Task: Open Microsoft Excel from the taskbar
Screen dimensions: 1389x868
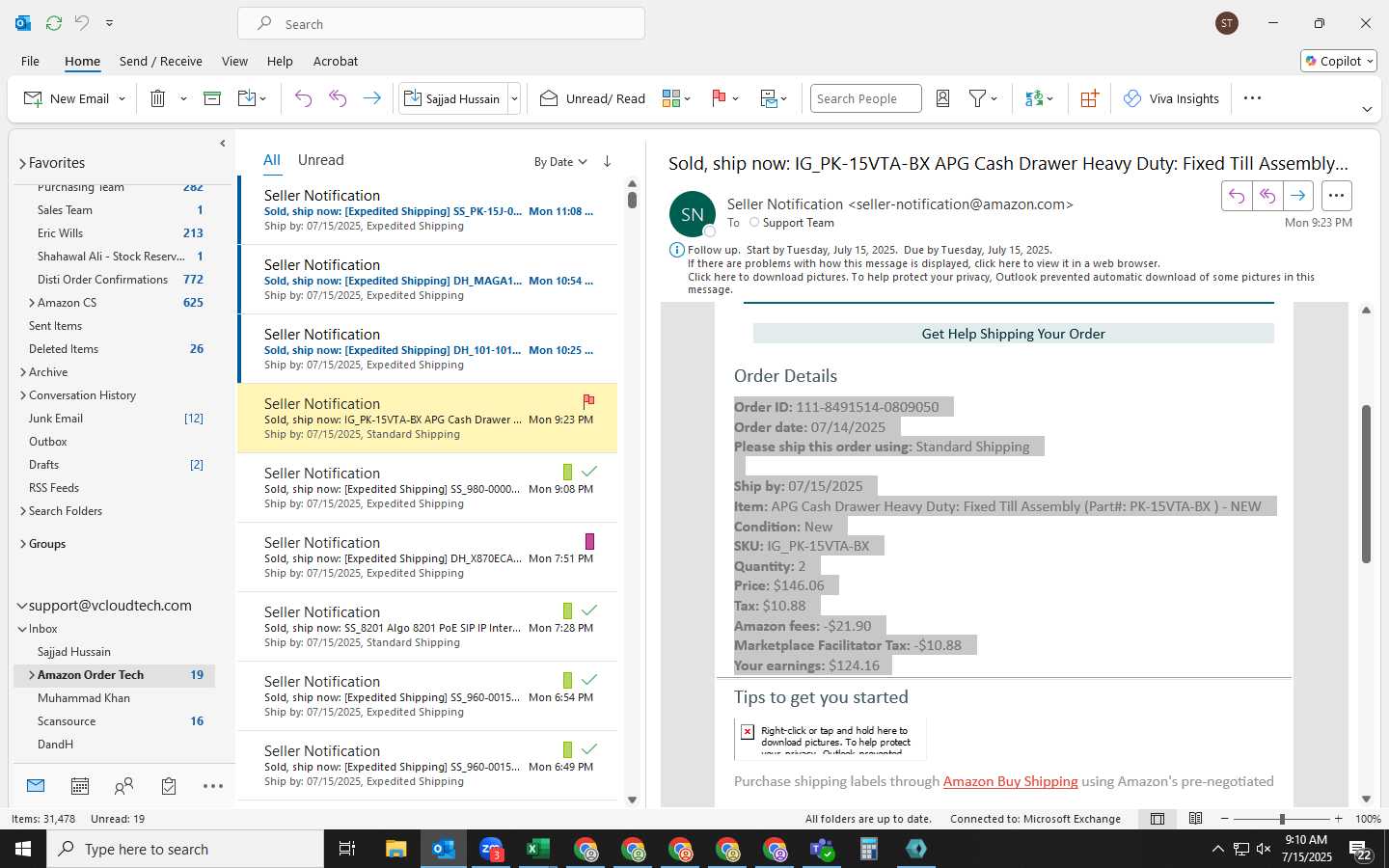Action: coord(537,849)
